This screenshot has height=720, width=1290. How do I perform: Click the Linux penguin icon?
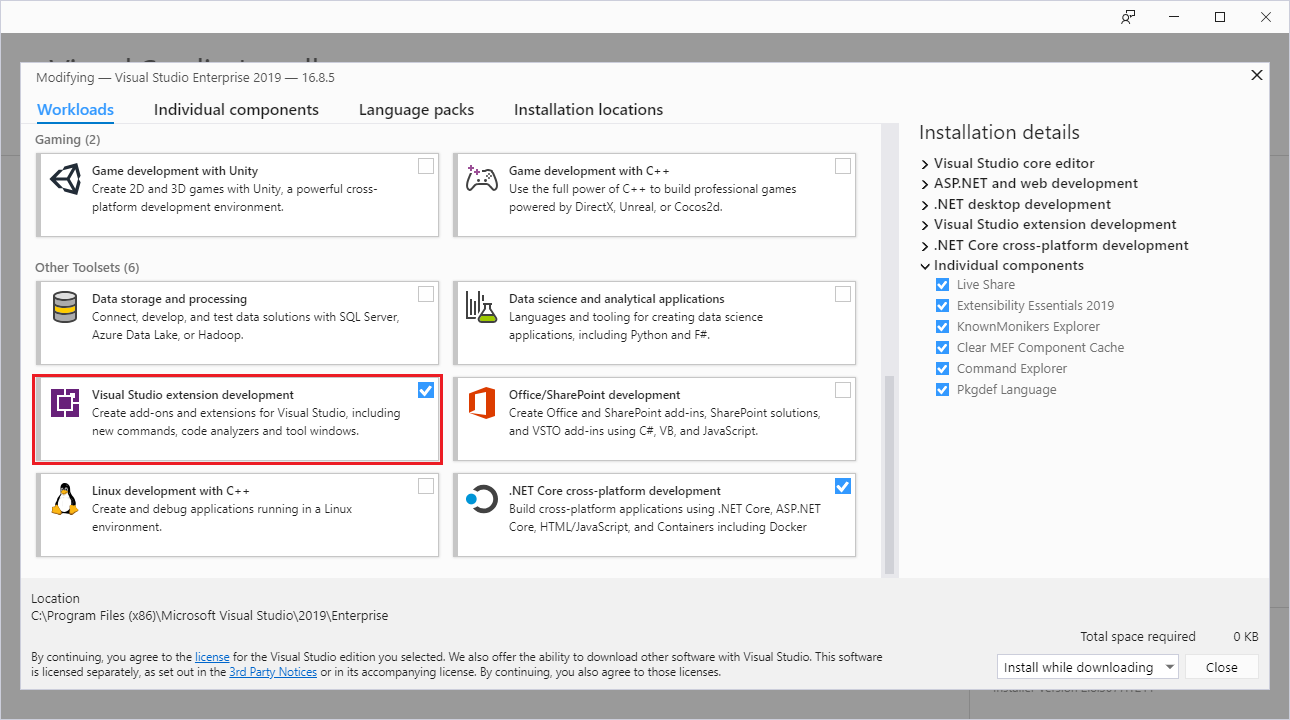point(65,498)
